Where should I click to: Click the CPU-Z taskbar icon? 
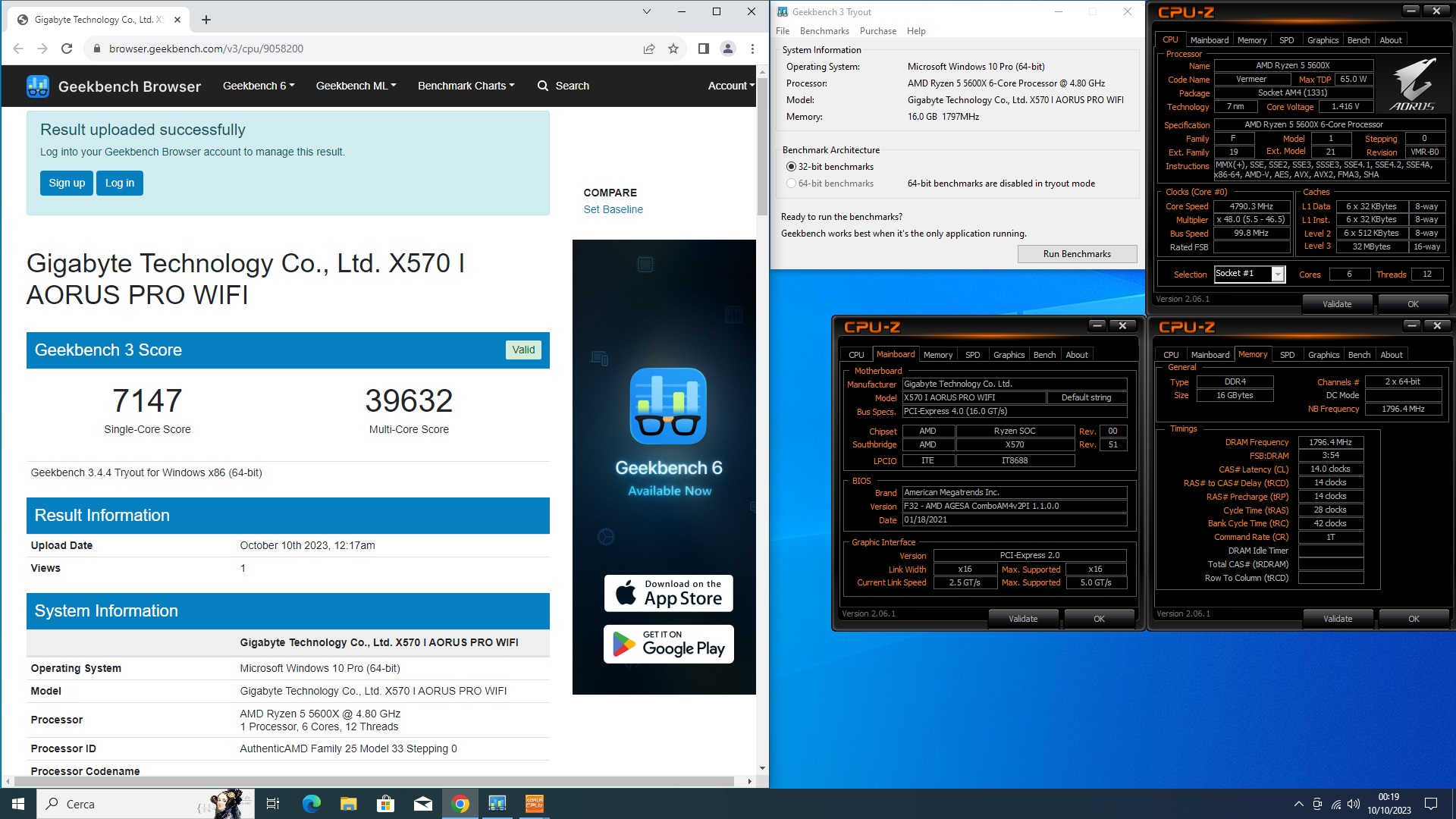535,804
